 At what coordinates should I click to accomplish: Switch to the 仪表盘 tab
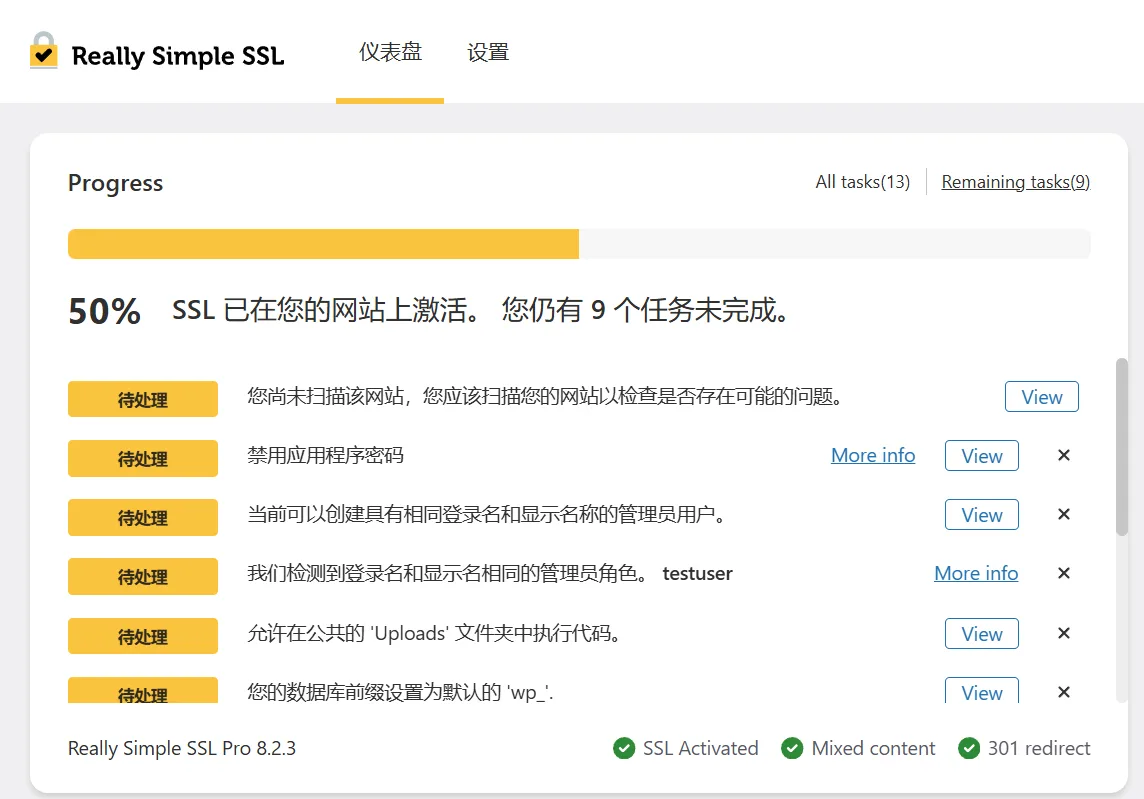click(x=390, y=52)
